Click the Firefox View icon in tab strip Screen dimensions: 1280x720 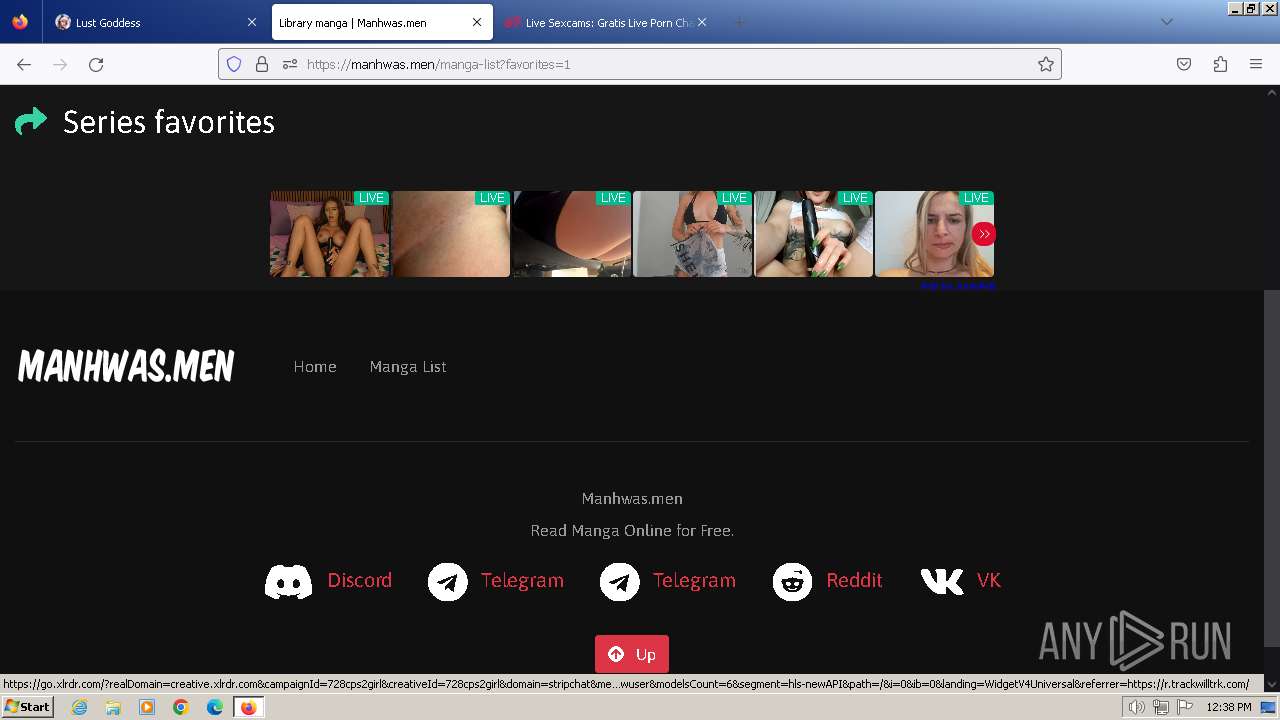20,22
